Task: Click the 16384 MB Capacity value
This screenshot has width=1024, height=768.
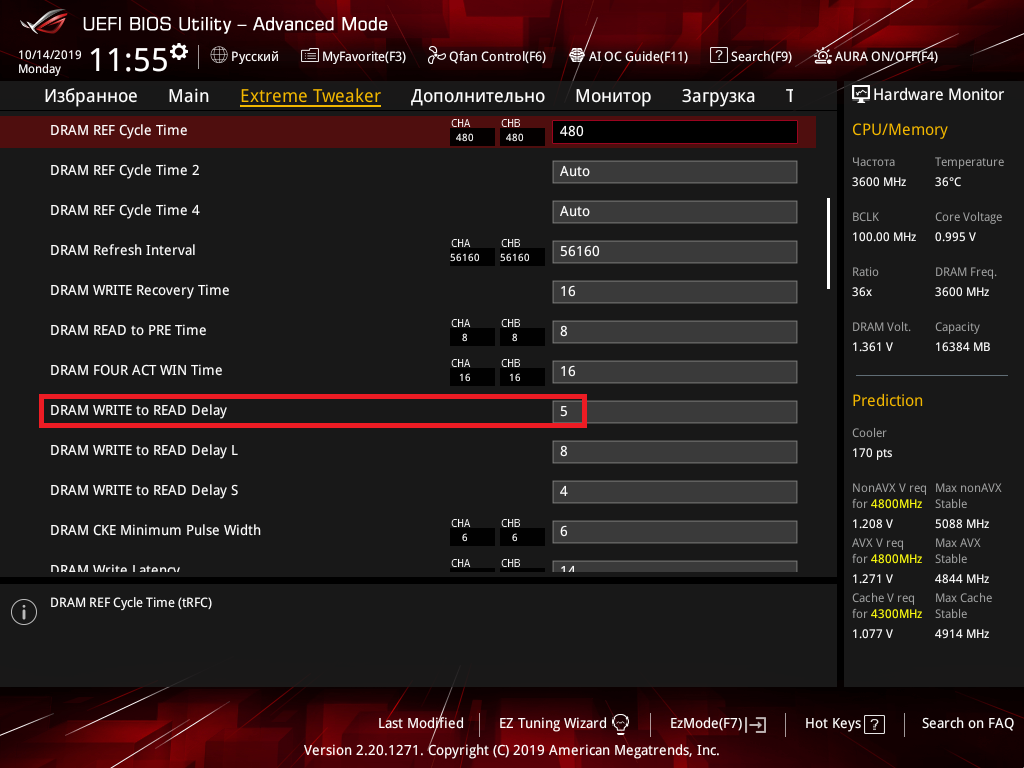Action: (x=963, y=347)
